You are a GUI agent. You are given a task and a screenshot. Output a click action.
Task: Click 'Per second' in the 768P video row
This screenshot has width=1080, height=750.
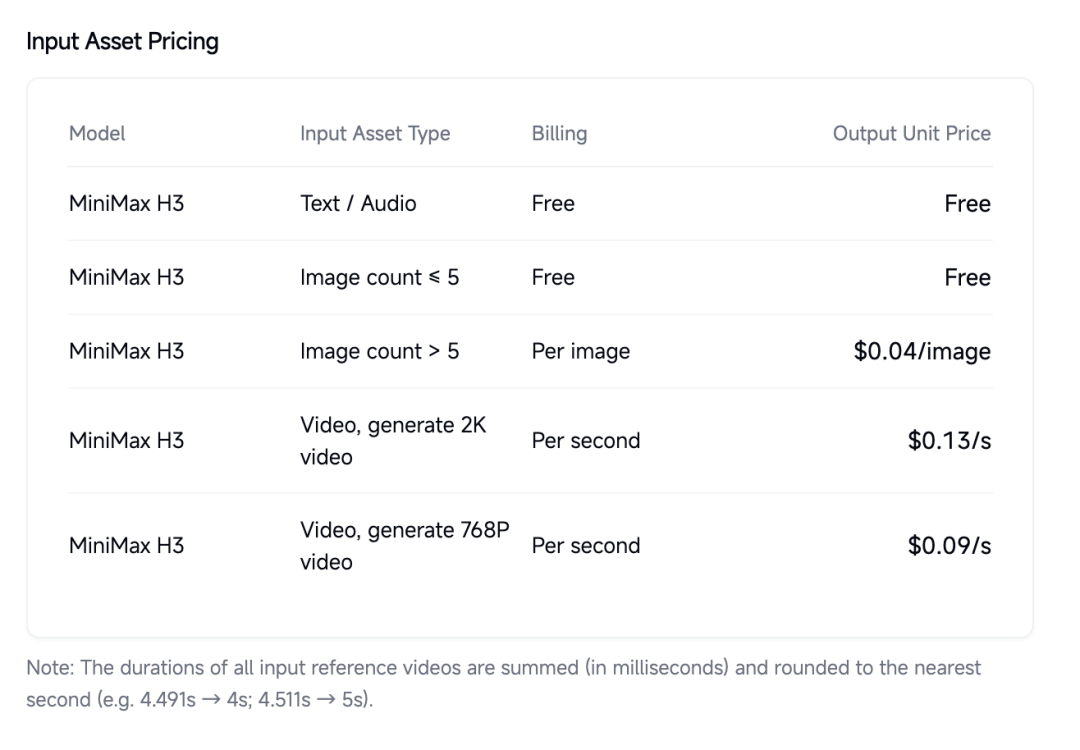586,545
